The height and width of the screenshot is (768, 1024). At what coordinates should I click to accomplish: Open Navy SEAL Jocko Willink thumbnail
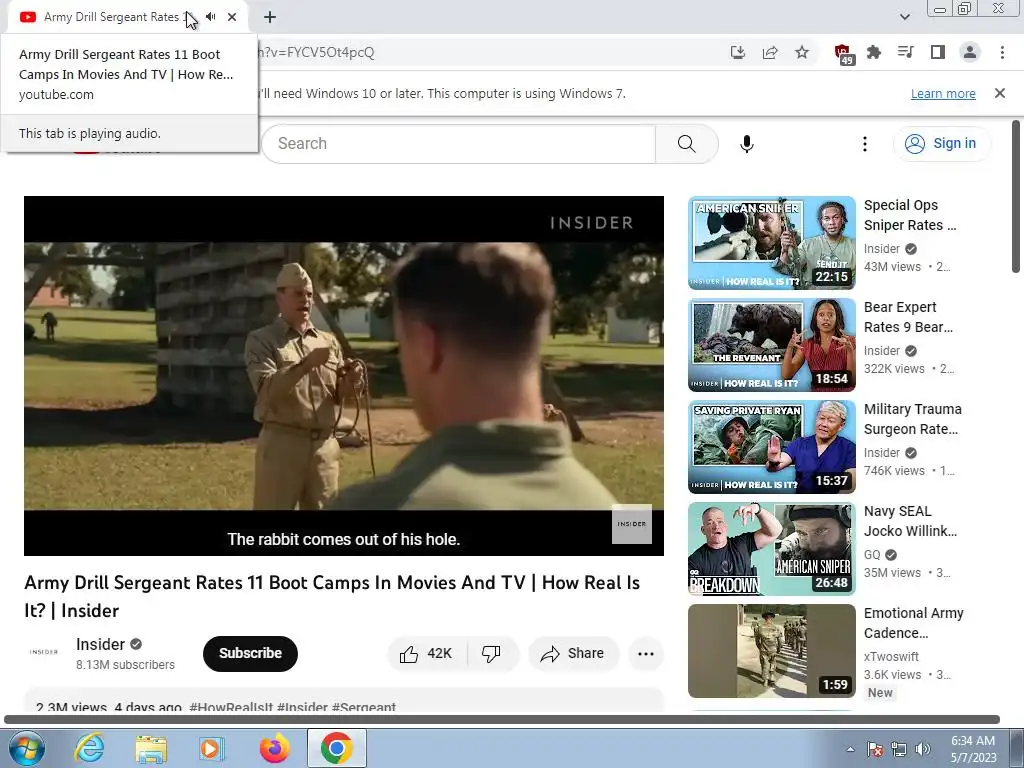point(771,549)
